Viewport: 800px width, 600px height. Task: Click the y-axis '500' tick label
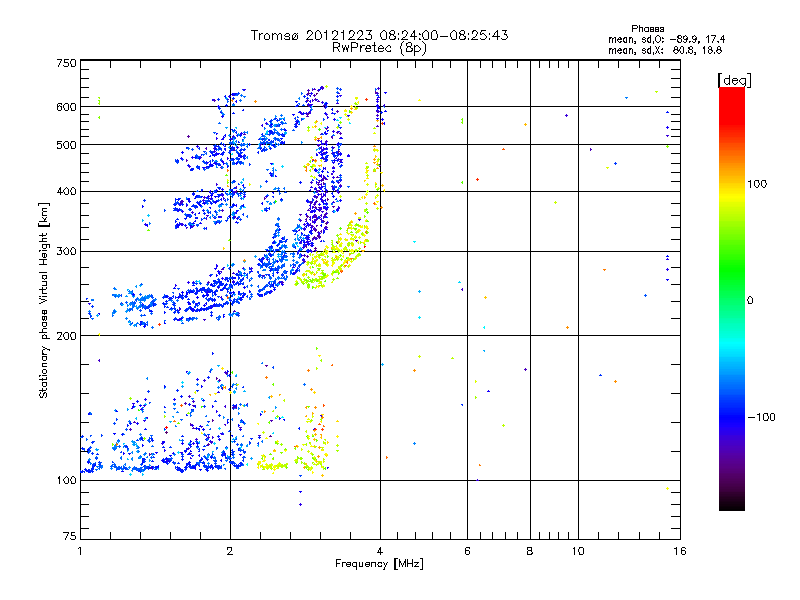[66, 145]
